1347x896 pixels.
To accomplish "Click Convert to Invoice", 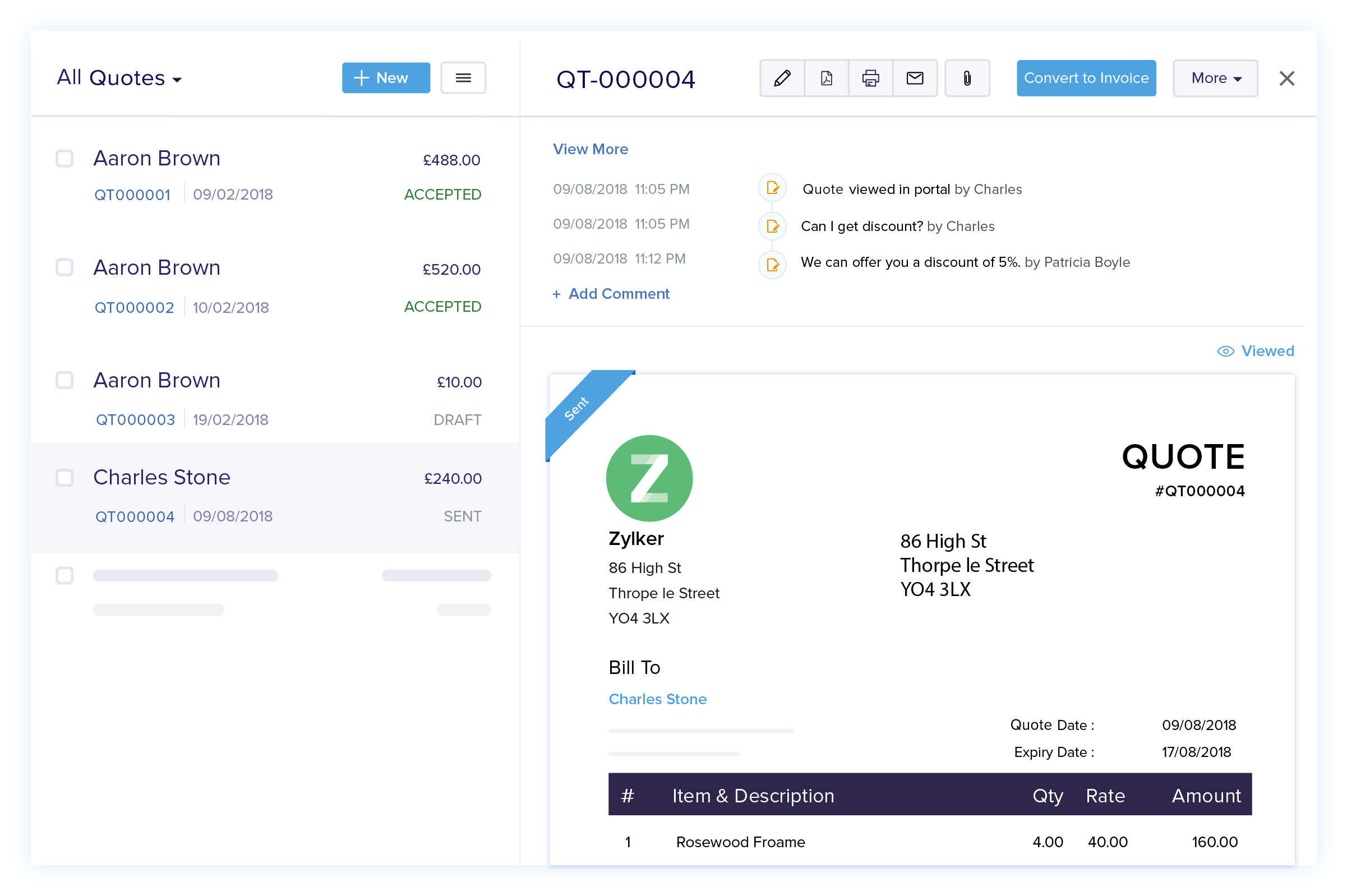I will 1085,78.
